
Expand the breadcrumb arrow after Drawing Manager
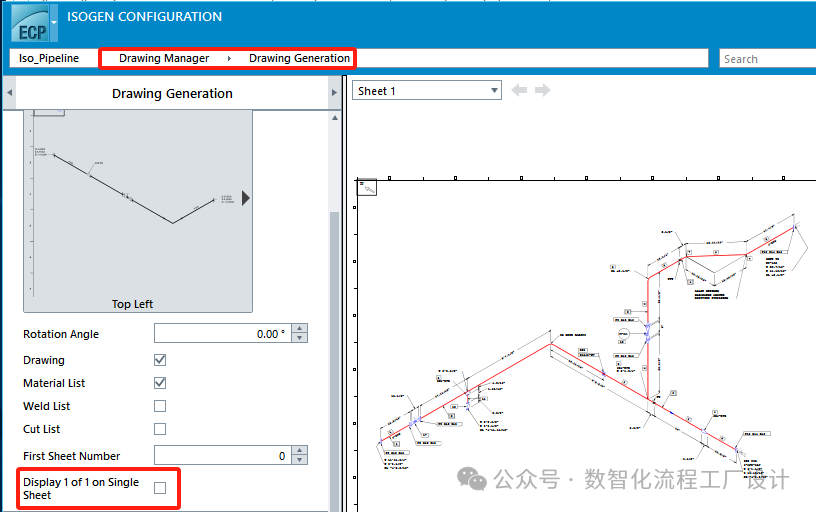[229, 58]
